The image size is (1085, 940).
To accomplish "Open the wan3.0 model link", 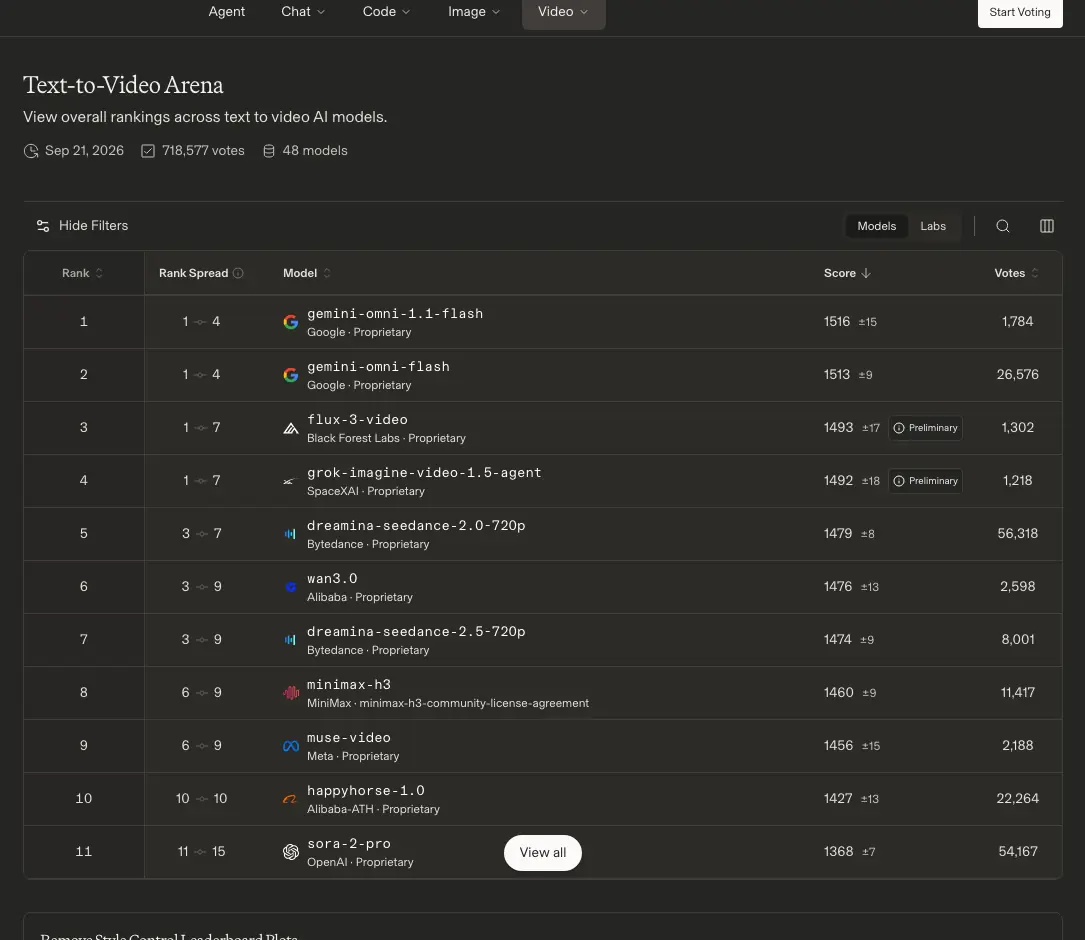I will pos(332,579).
